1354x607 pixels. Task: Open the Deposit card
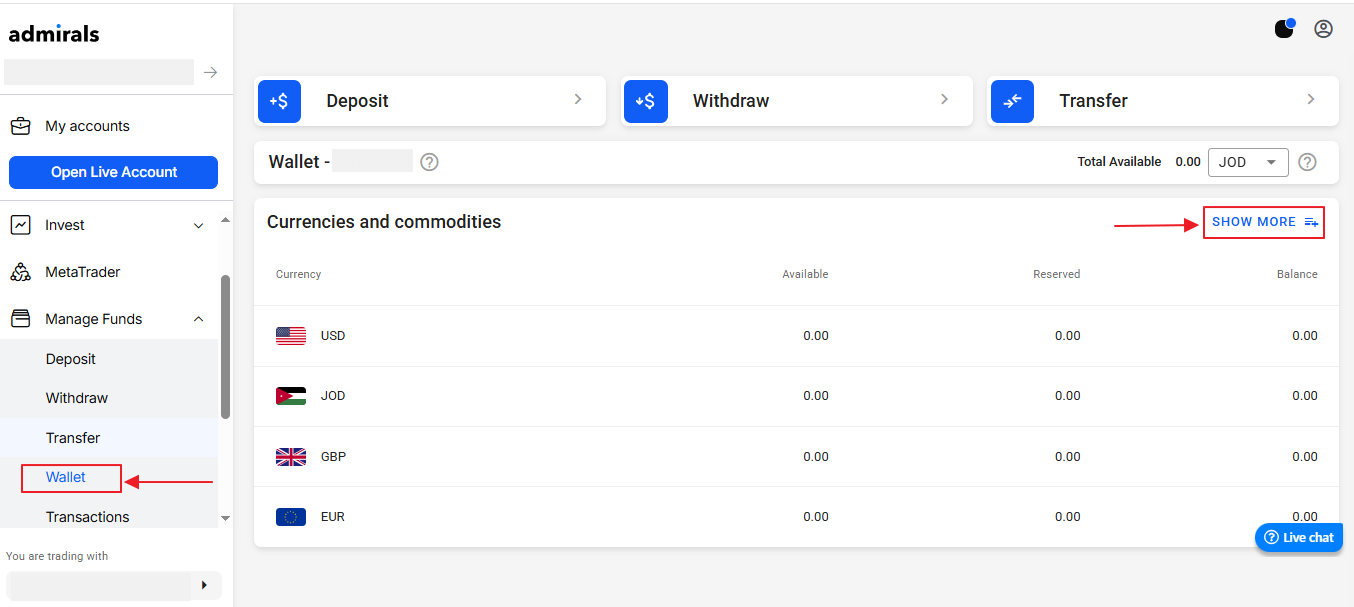pyautogui.click(x=430, y=101)
